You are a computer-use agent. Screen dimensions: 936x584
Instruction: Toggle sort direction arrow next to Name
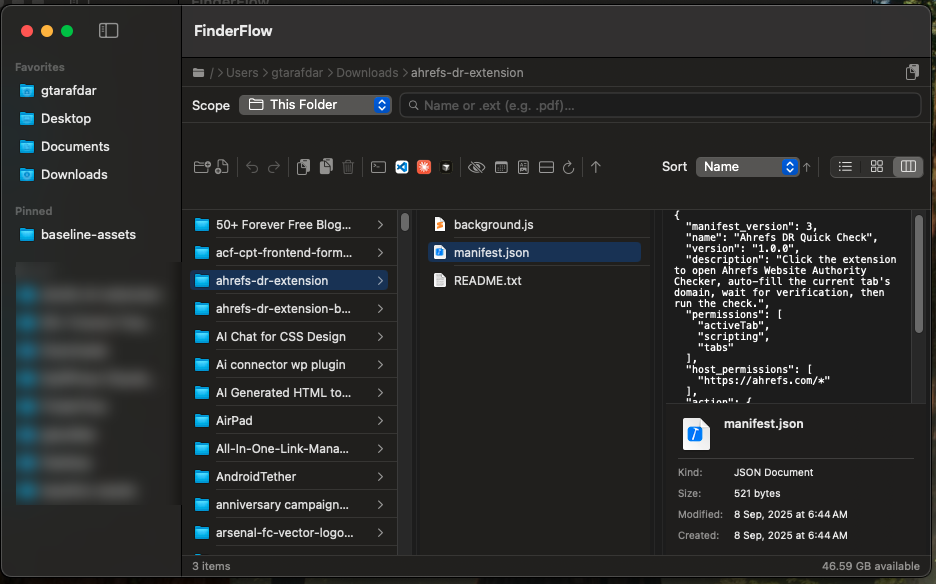806,167
